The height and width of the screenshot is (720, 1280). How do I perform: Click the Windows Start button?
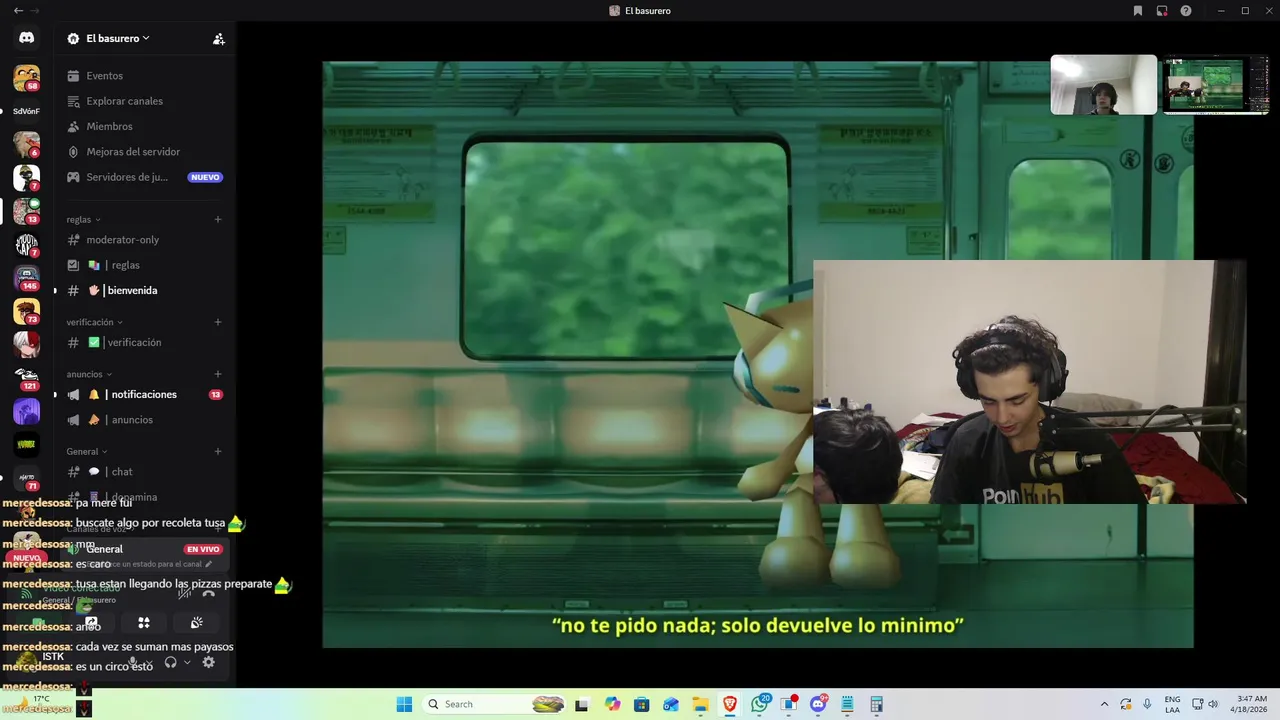pyautogui.click(x=404, y=704)
